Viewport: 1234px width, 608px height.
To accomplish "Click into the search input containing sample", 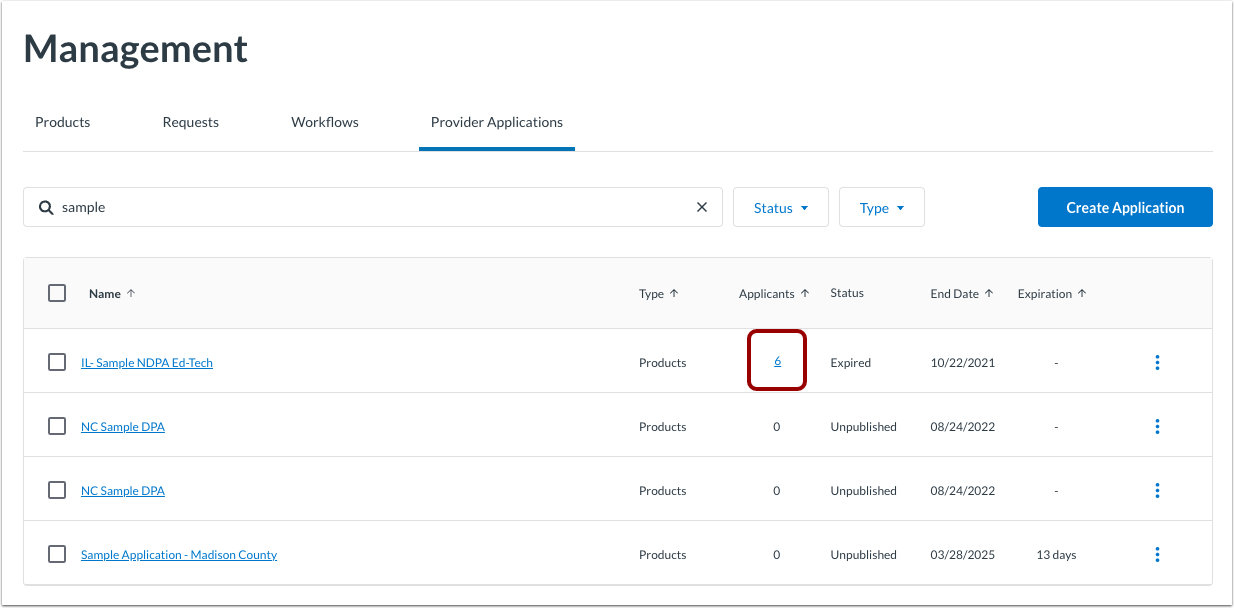I will (x=373, y=207).
